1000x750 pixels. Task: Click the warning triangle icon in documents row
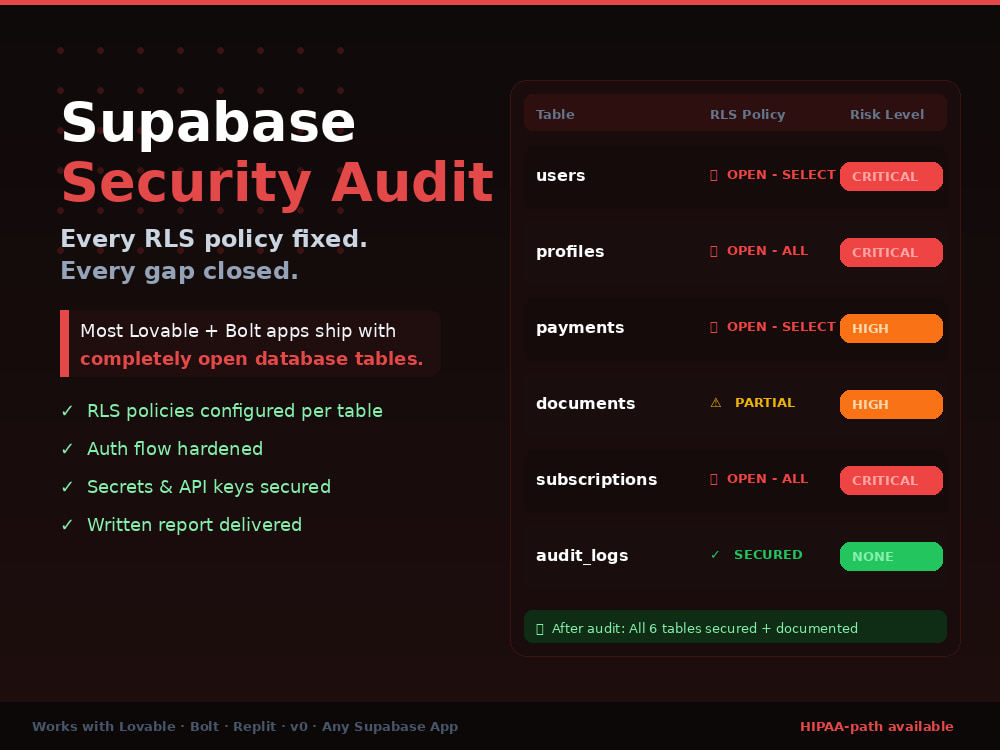[x=716, y=402]
